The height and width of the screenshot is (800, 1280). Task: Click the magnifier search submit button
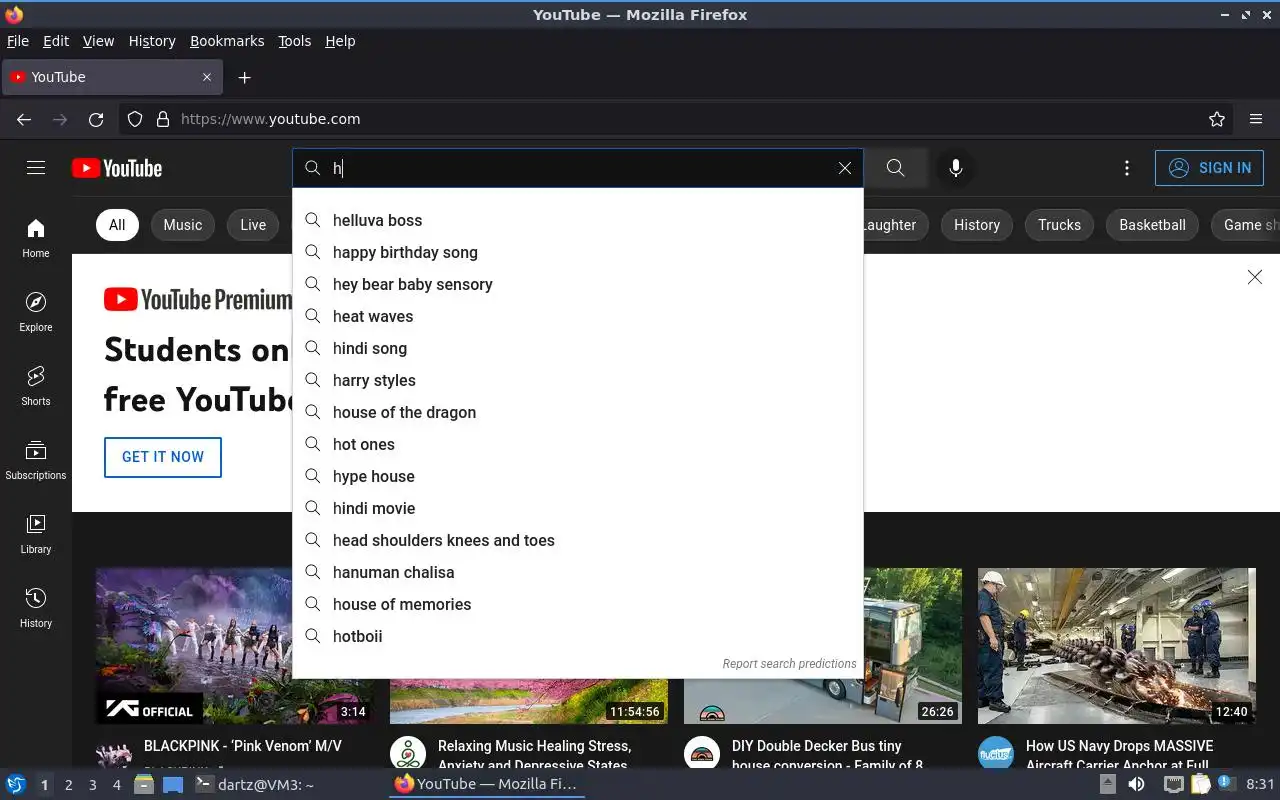point(896,168)
